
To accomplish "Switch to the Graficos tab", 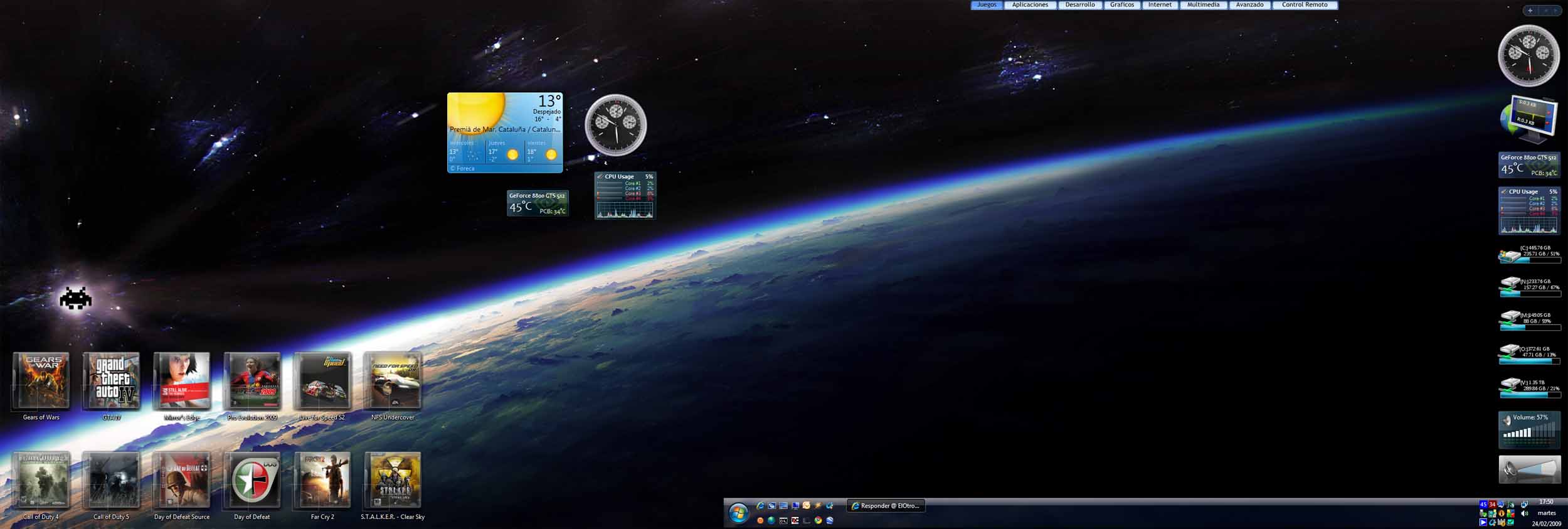I will pos(1122,5).
